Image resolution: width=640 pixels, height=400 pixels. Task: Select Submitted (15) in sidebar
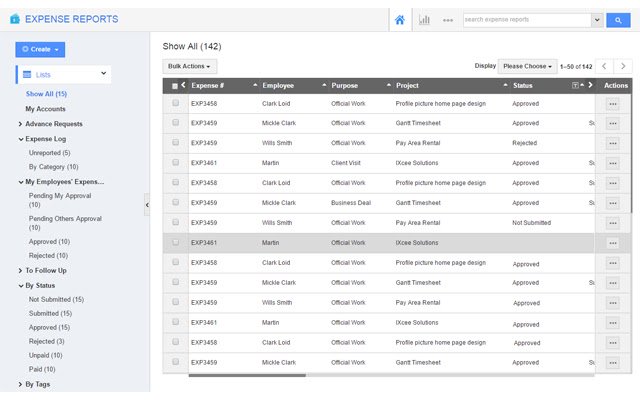click(50, 313)
